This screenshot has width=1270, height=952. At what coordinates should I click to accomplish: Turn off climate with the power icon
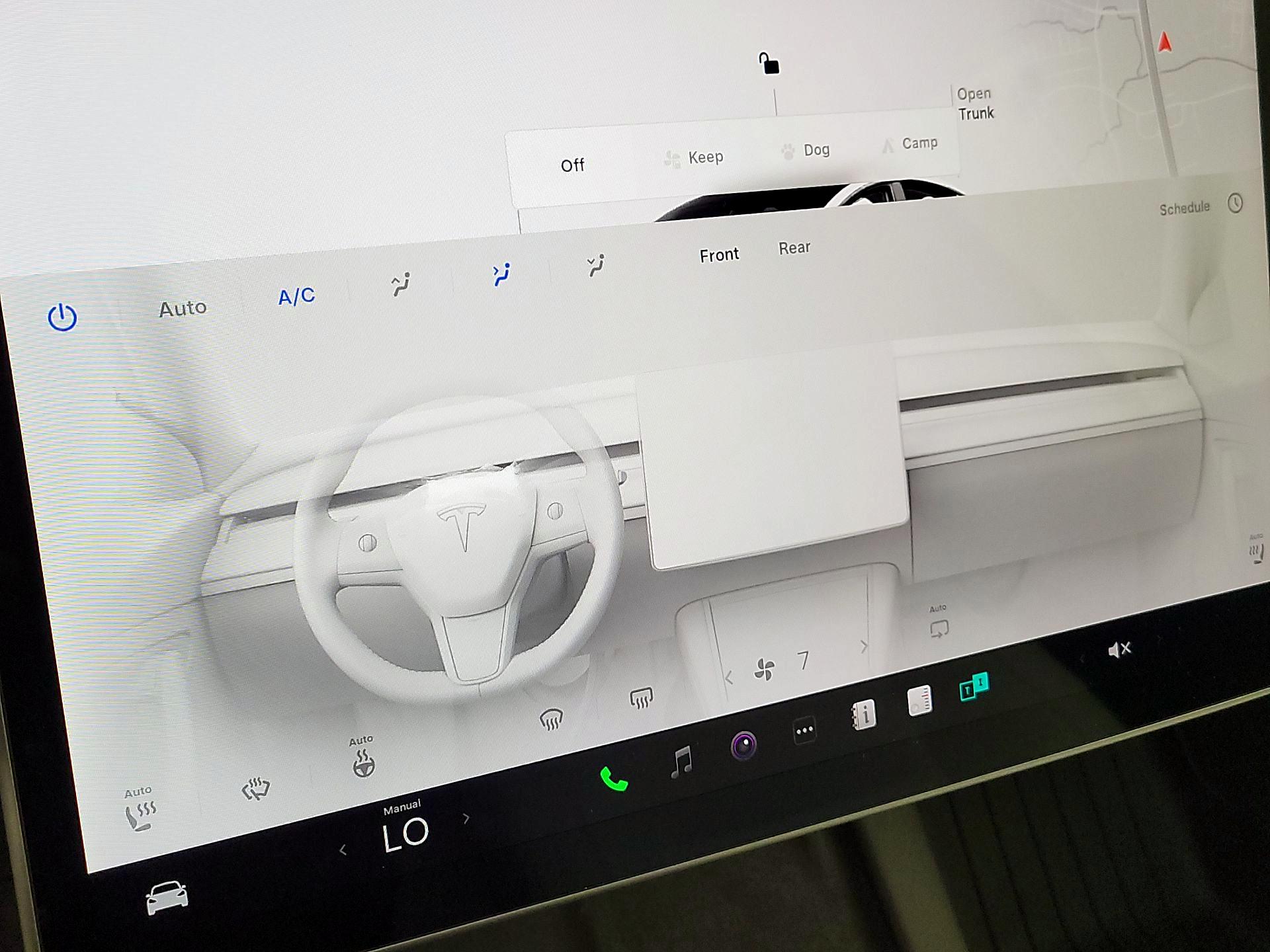[62, 317]
